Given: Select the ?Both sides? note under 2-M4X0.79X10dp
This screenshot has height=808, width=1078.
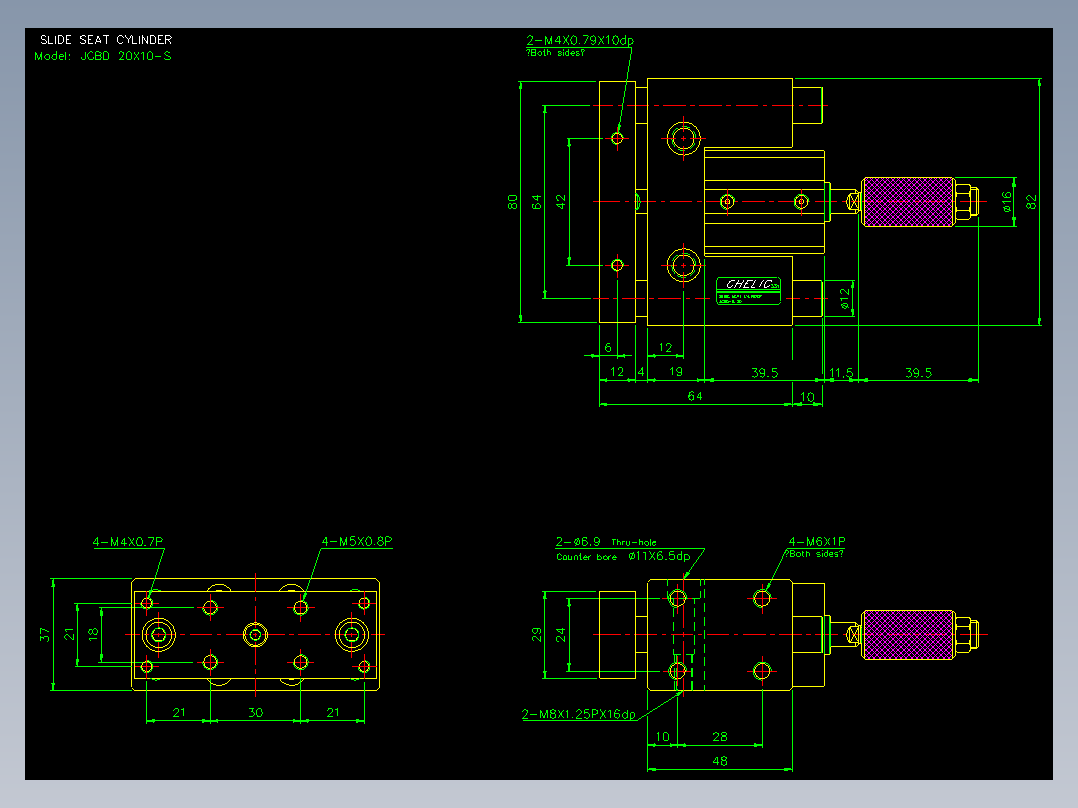Looking at the screenshot, I should coord(556,53).
